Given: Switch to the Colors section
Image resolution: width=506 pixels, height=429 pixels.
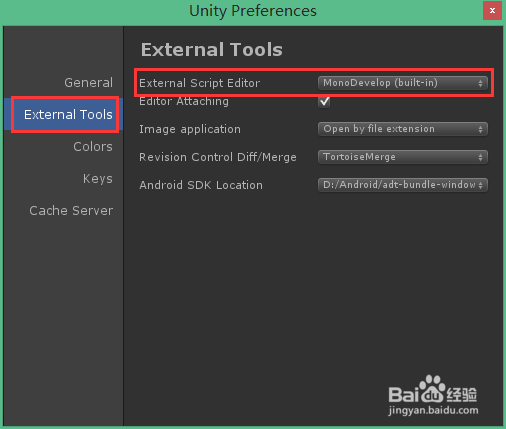Looking at the screenshot, I should 93,147.
